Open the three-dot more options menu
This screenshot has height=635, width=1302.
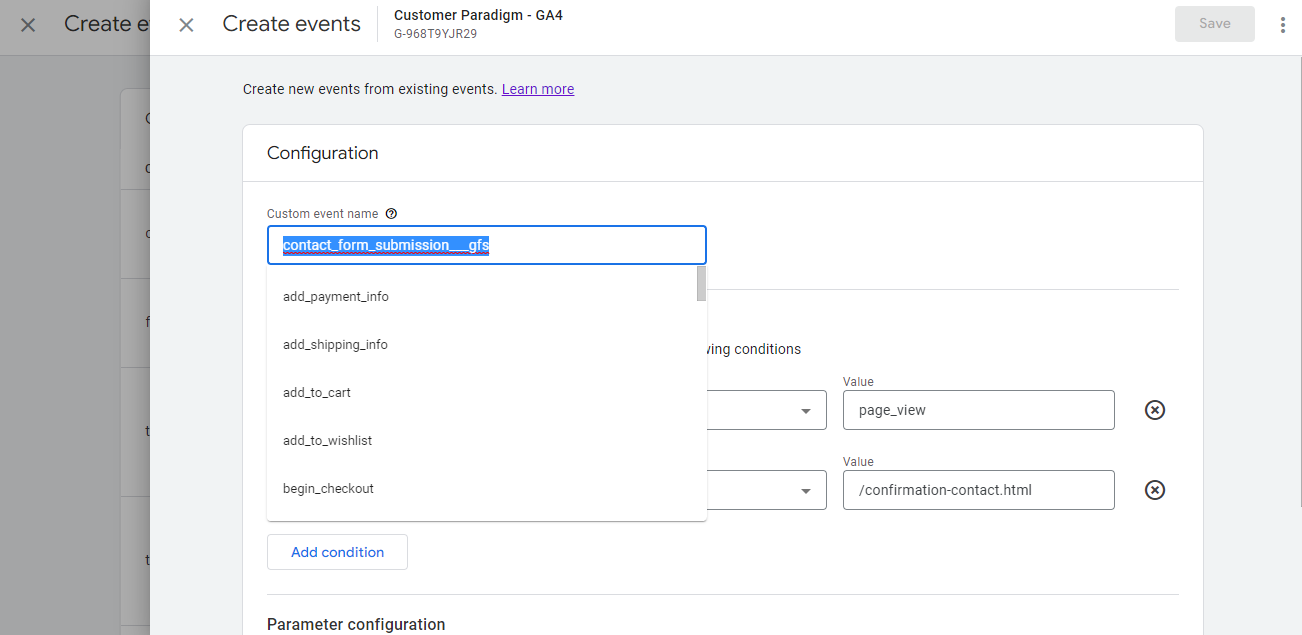[x=1282, y=25]
